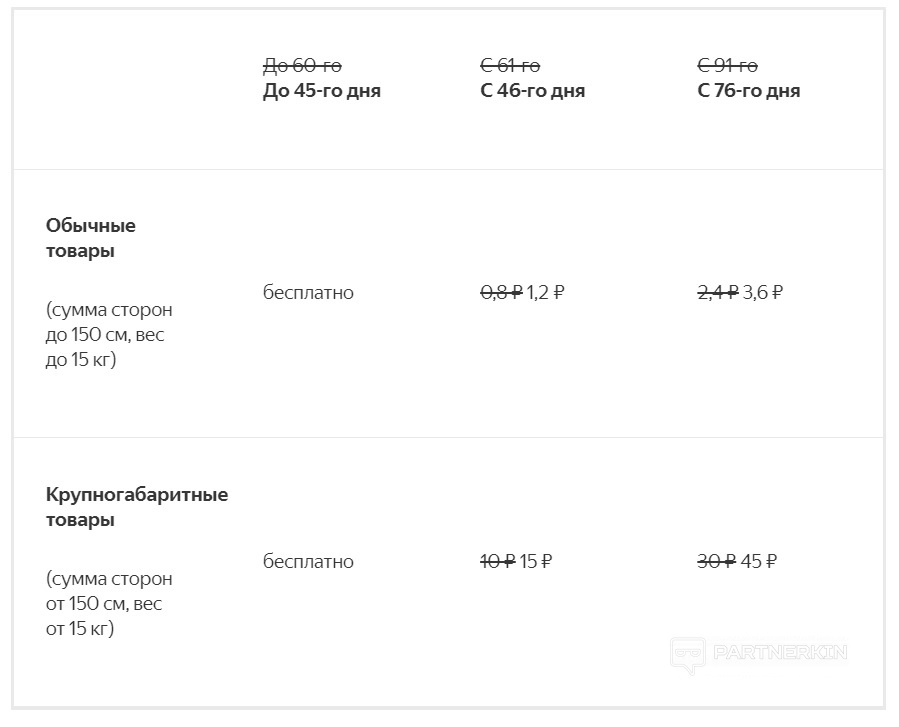Click the crossed-out 'С 91-го' header text

point(727,66)
